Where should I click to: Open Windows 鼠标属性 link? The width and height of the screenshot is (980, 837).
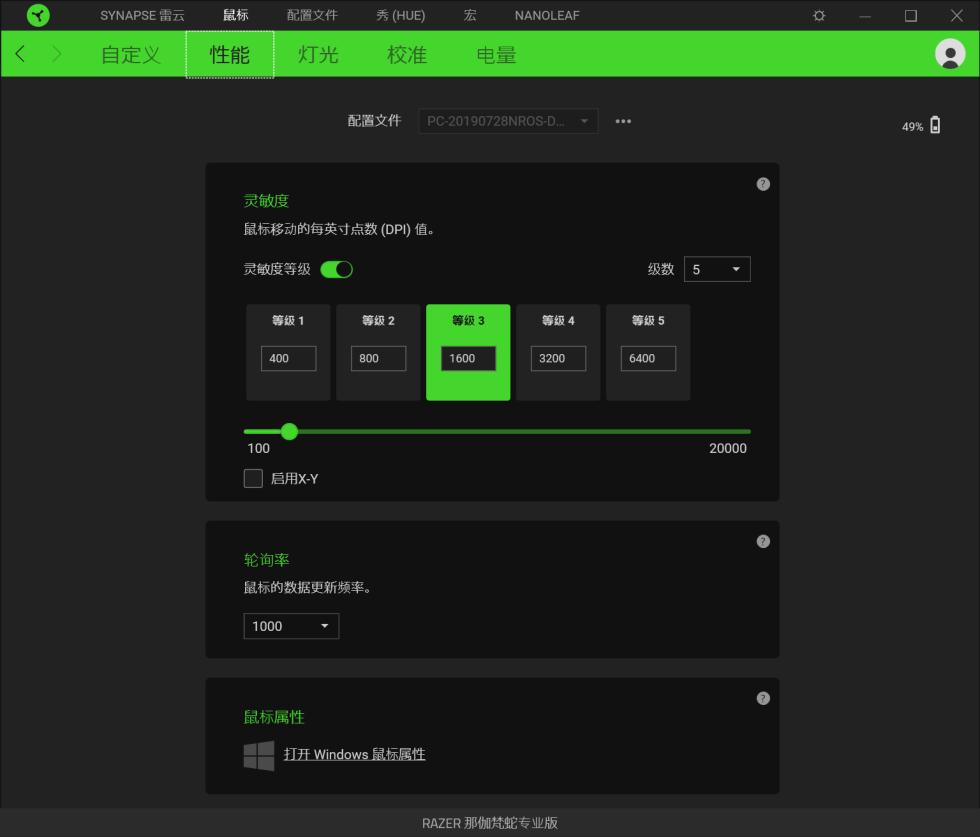(x=354, y=754)
